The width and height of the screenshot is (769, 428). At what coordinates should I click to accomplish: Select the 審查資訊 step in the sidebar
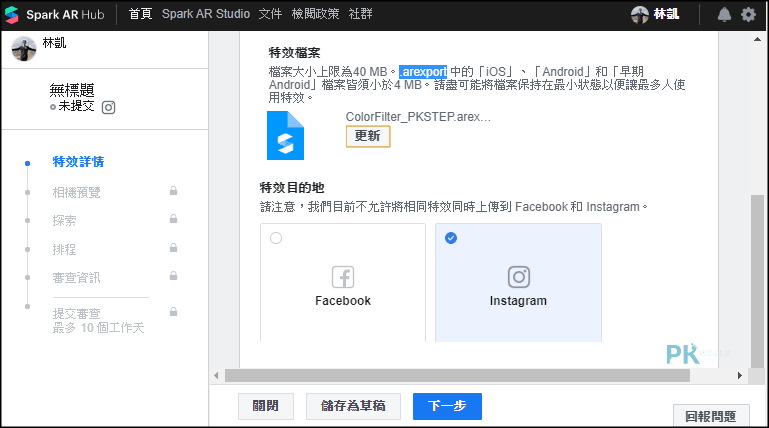(x=77, y=278)
